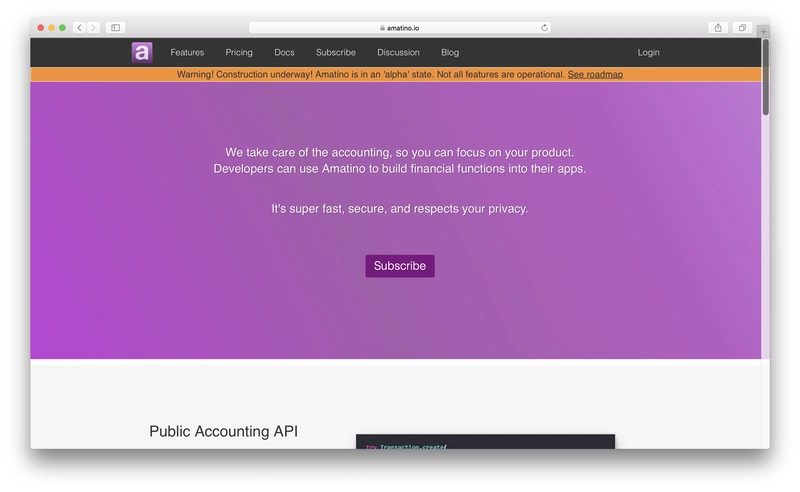800x492 pixels.
Task: Click the amatino.io address field
Action: pyautogui.click(x=399, y=28)
